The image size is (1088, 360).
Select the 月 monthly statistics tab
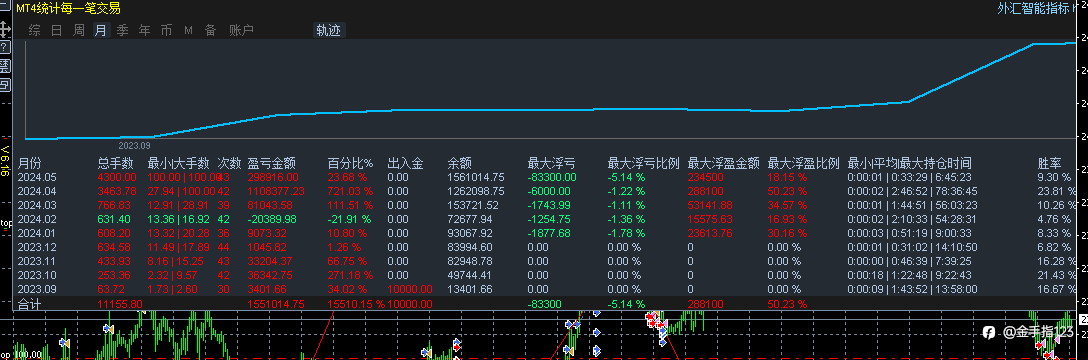tap(101, 31)
